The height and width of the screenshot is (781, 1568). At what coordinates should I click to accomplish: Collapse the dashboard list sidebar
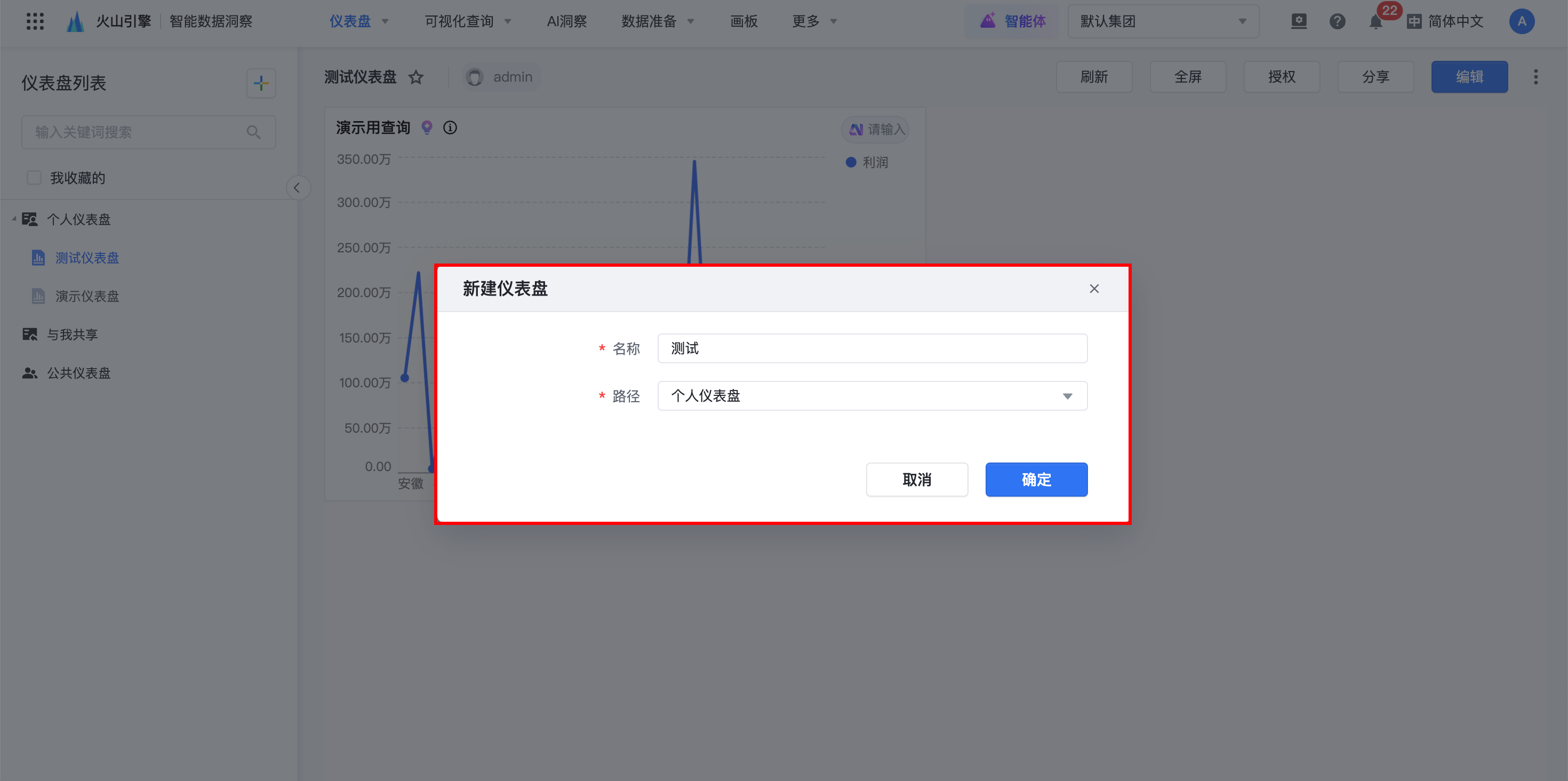[x=297, y=187]
